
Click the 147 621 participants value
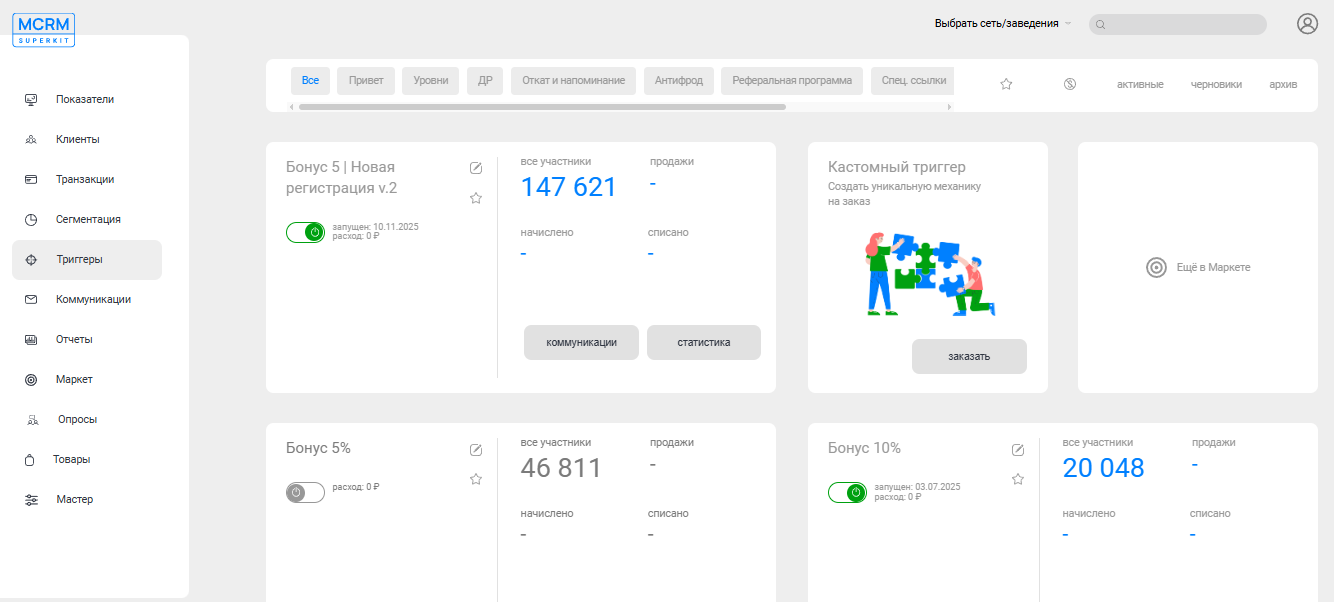(569, 187)
